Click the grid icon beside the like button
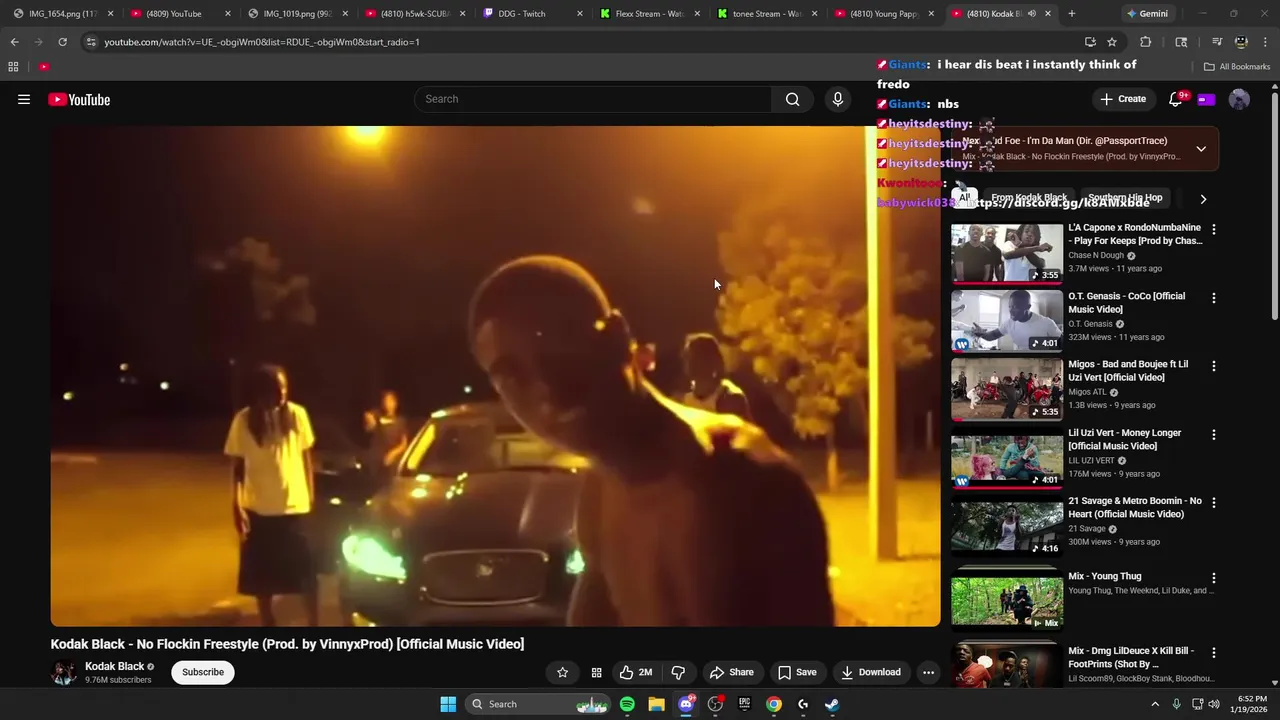The image size is (1280, 720). pos(596,672)
